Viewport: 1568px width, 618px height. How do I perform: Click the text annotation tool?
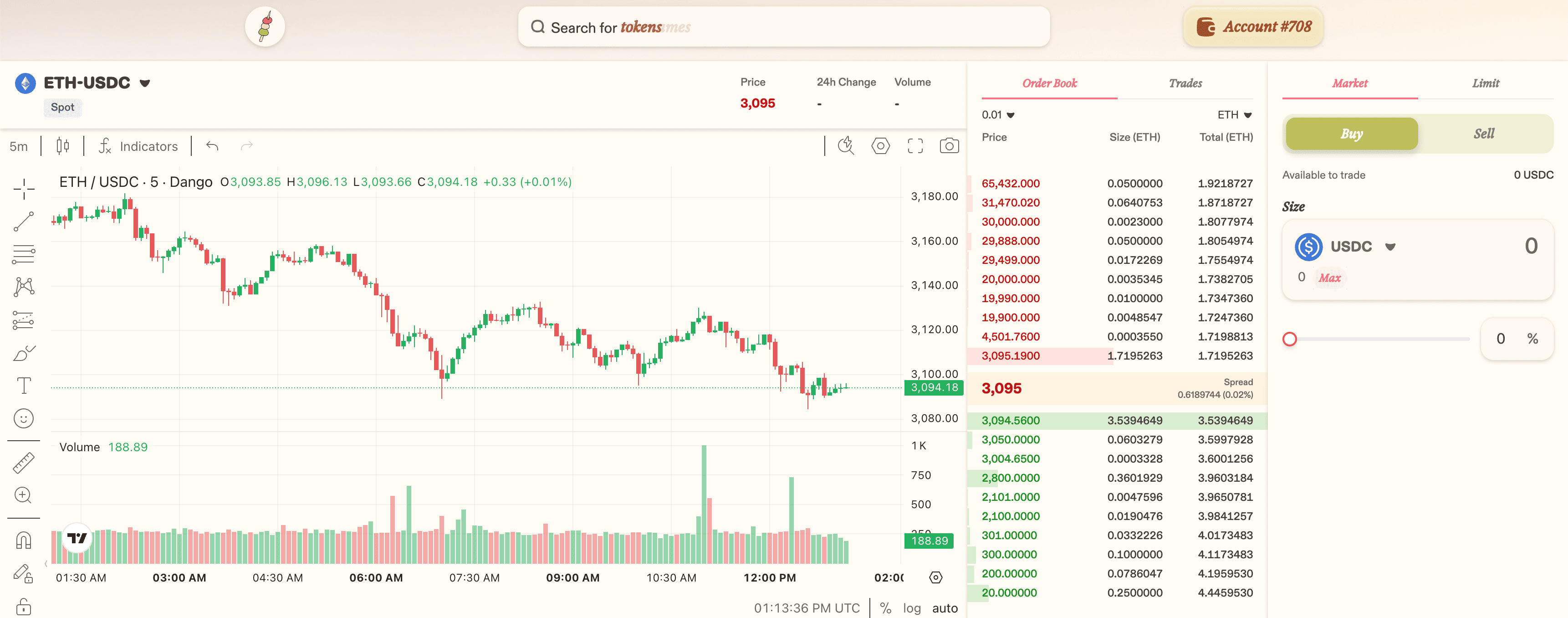click(x=24, y=386)
